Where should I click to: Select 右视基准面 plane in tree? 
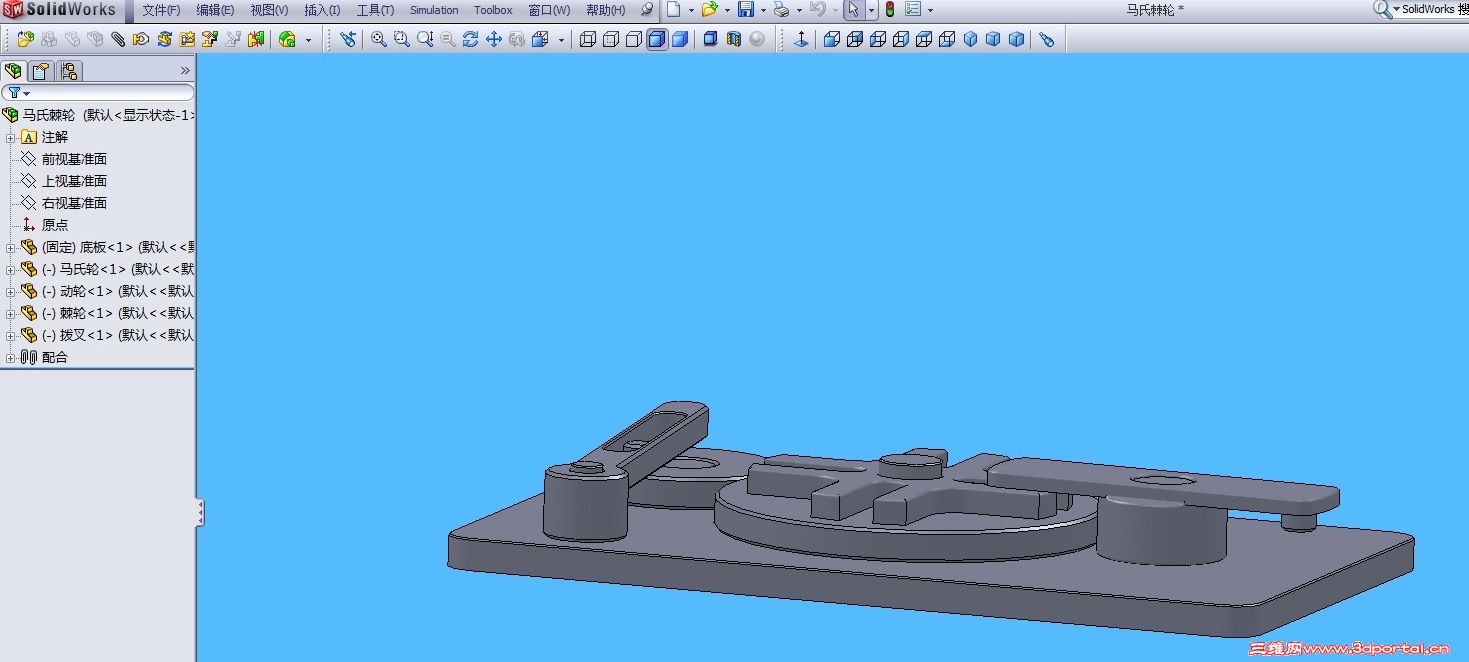(x=74, y=203)
